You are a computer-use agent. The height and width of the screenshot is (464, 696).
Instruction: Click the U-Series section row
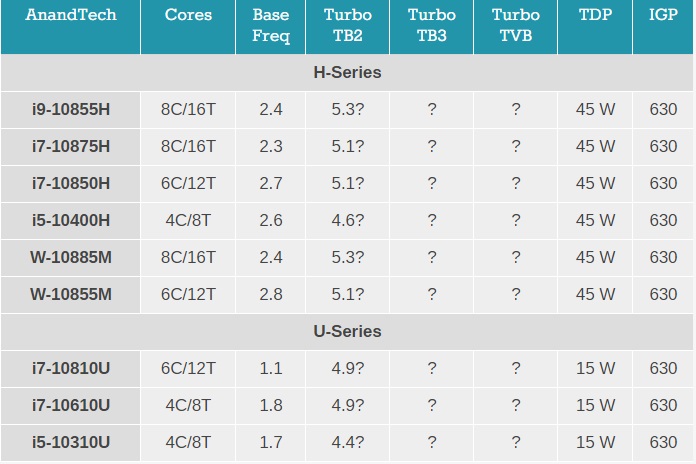pos(347,331)
